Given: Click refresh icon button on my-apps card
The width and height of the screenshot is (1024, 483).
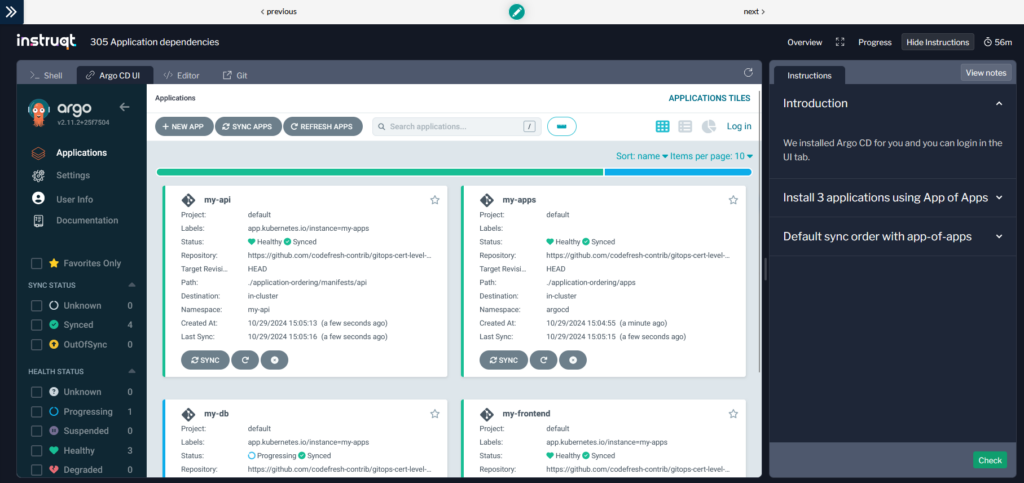Looking at the screenshot, I should coord(543,360).
